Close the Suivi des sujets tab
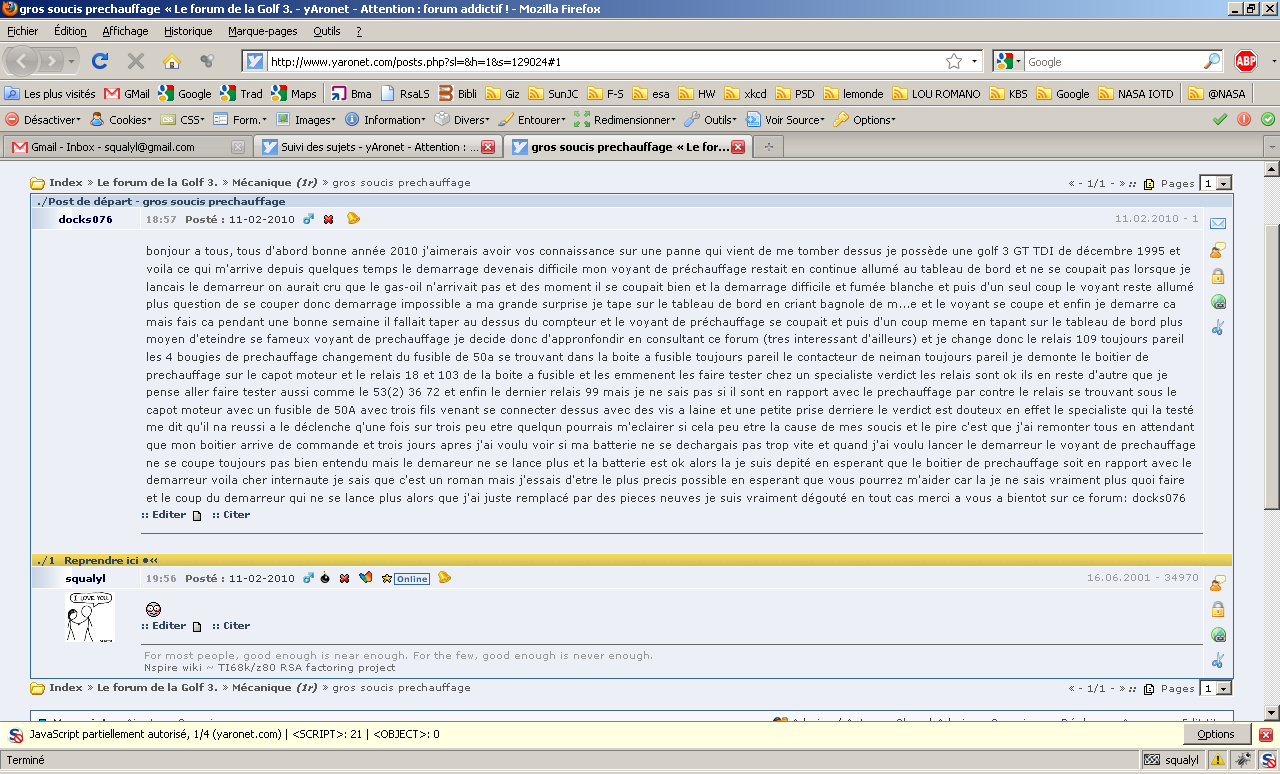 coord(488,147)
